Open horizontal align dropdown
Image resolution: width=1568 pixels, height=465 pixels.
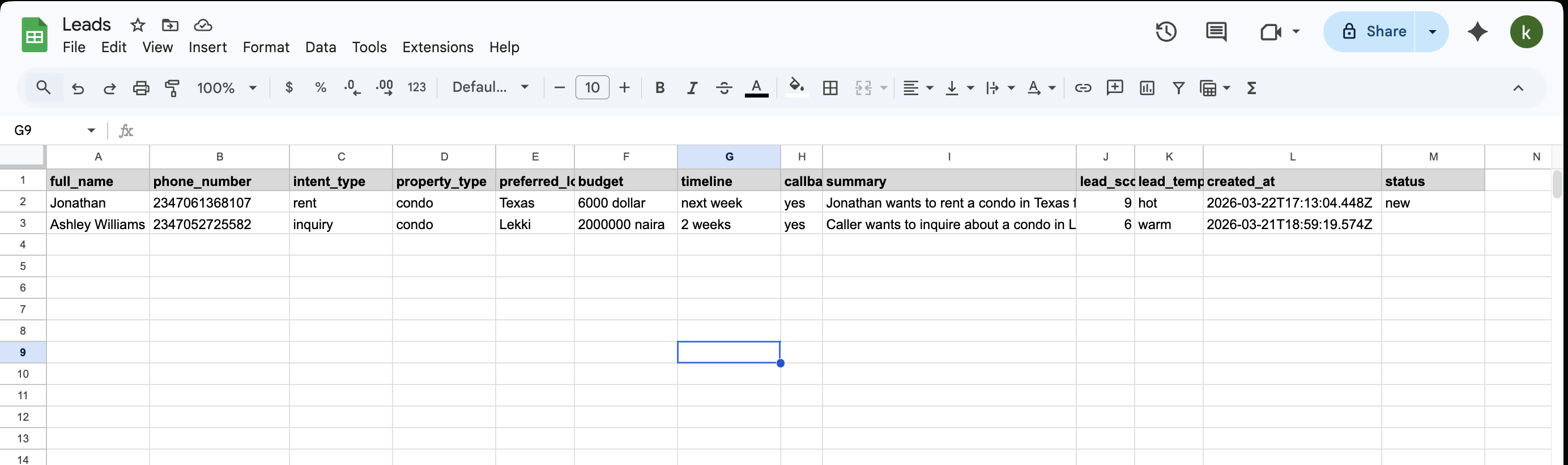[918, 88]
